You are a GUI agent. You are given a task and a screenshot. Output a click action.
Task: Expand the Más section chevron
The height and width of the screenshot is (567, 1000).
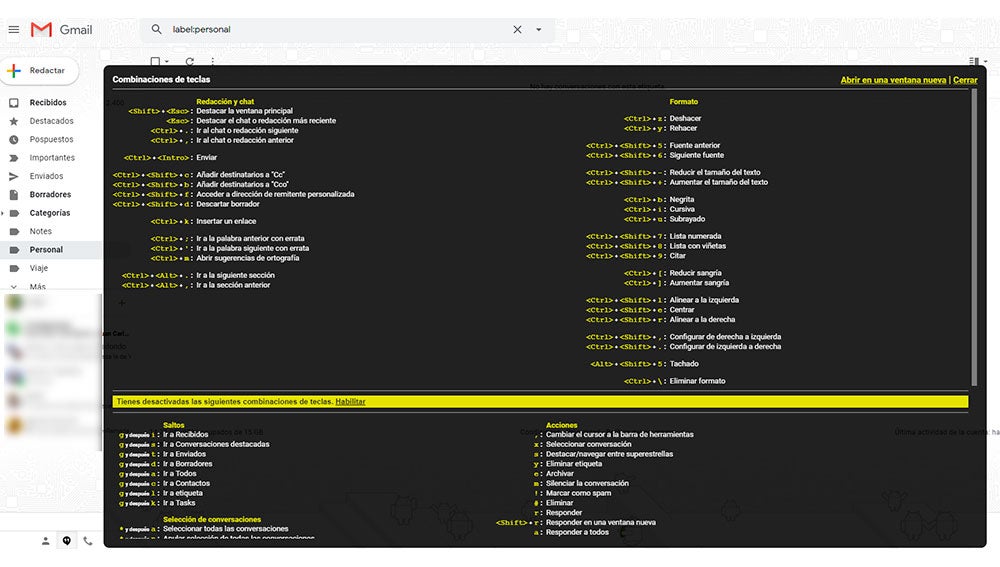pyautogui.click(x=14, y=287)
